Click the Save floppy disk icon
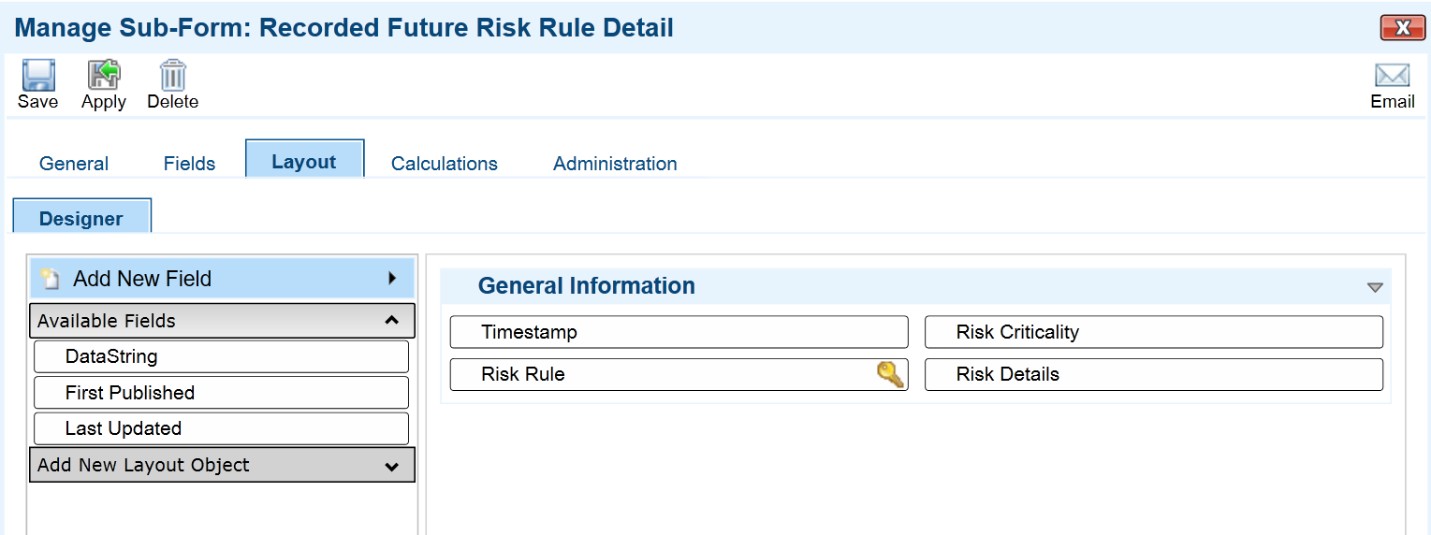The image size is (1431, 535). click(x=38, y=75)
